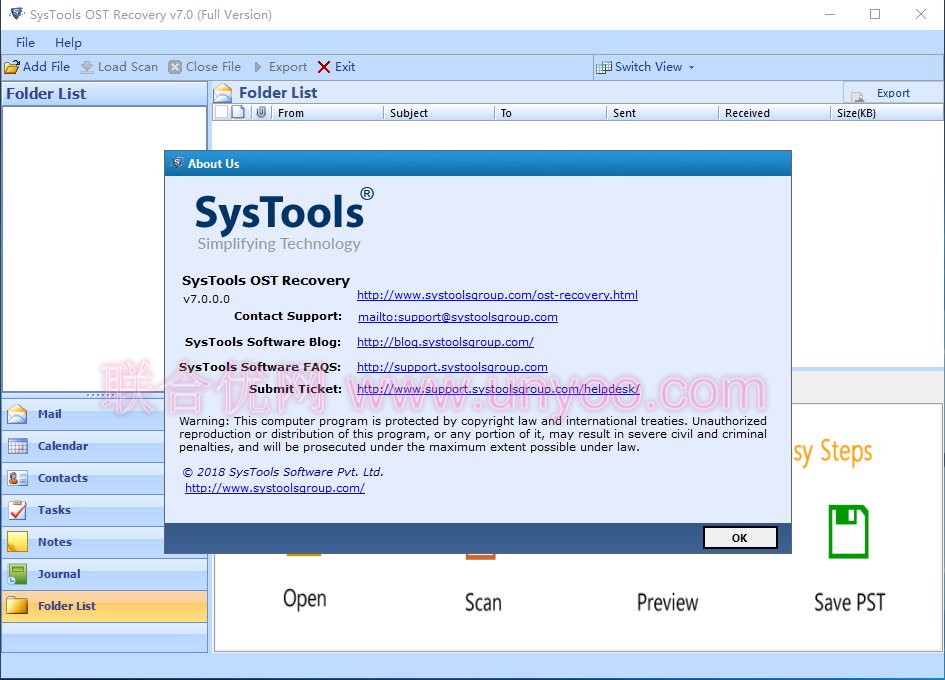This screenshot has height=680, width=945.
Task: Expand the Switch View dropdown arrow
Action: click(691, 68)
